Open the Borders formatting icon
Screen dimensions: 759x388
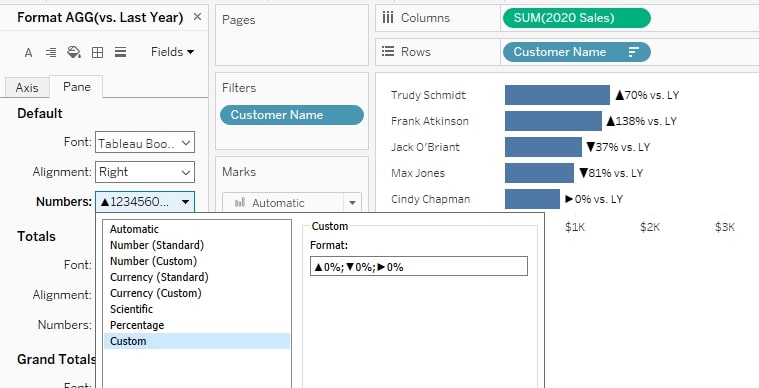[97, 52]
